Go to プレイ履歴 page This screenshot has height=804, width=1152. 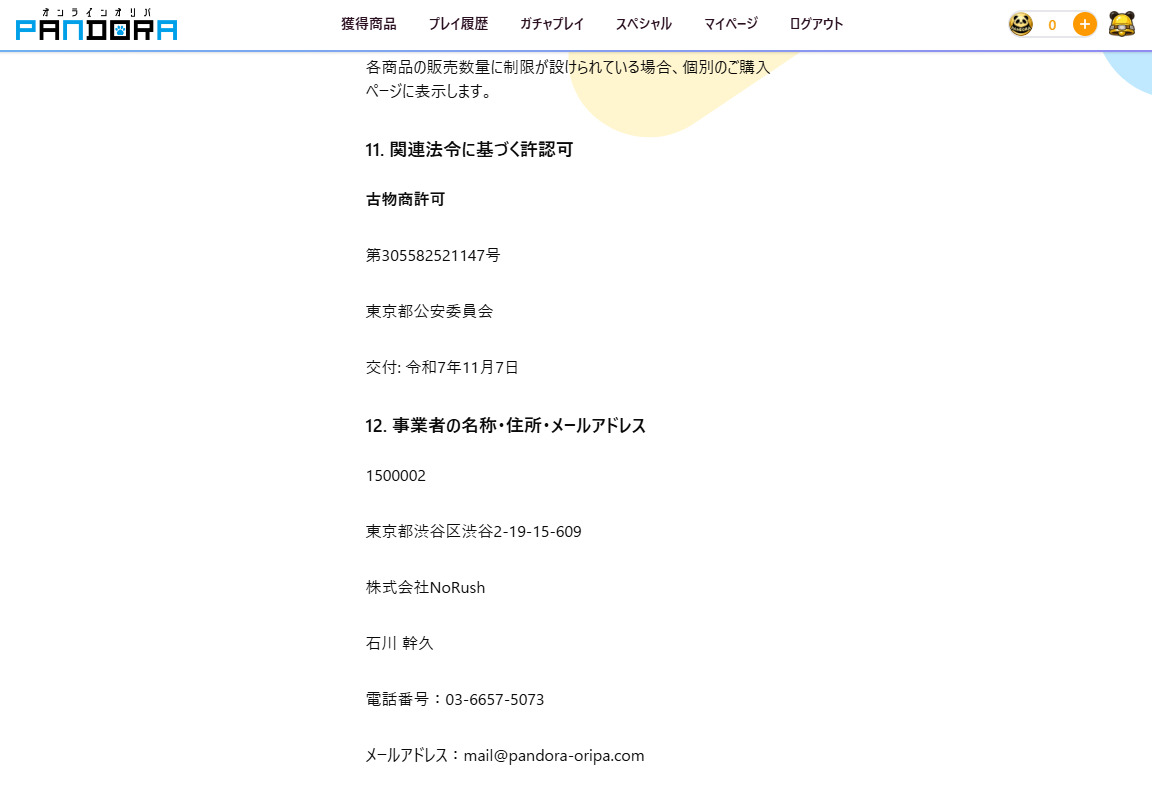click(458, 24)
